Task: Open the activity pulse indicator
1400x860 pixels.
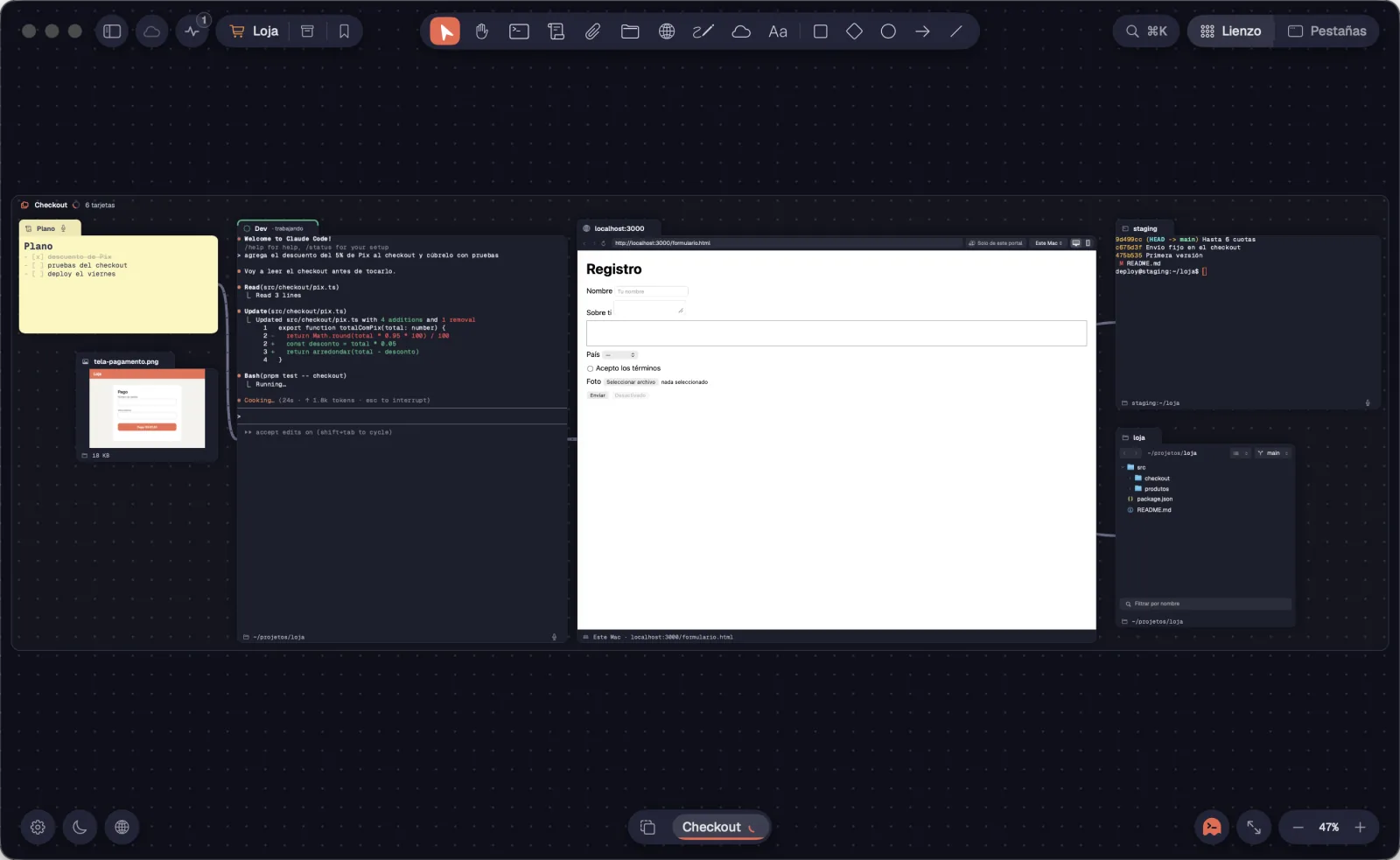Action: tap(192, 31)
